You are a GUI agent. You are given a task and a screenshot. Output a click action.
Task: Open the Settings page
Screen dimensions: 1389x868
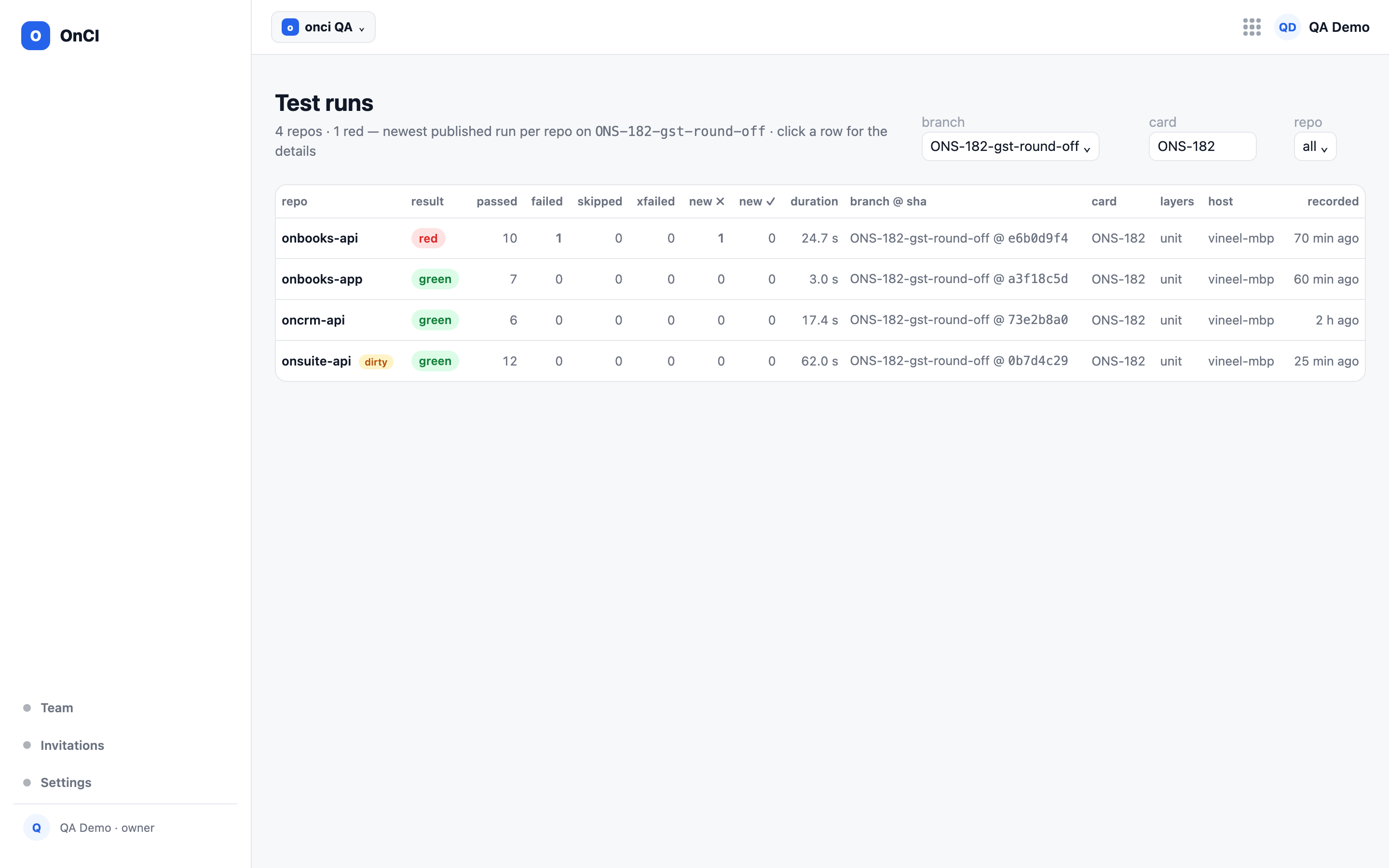[66, 783]
